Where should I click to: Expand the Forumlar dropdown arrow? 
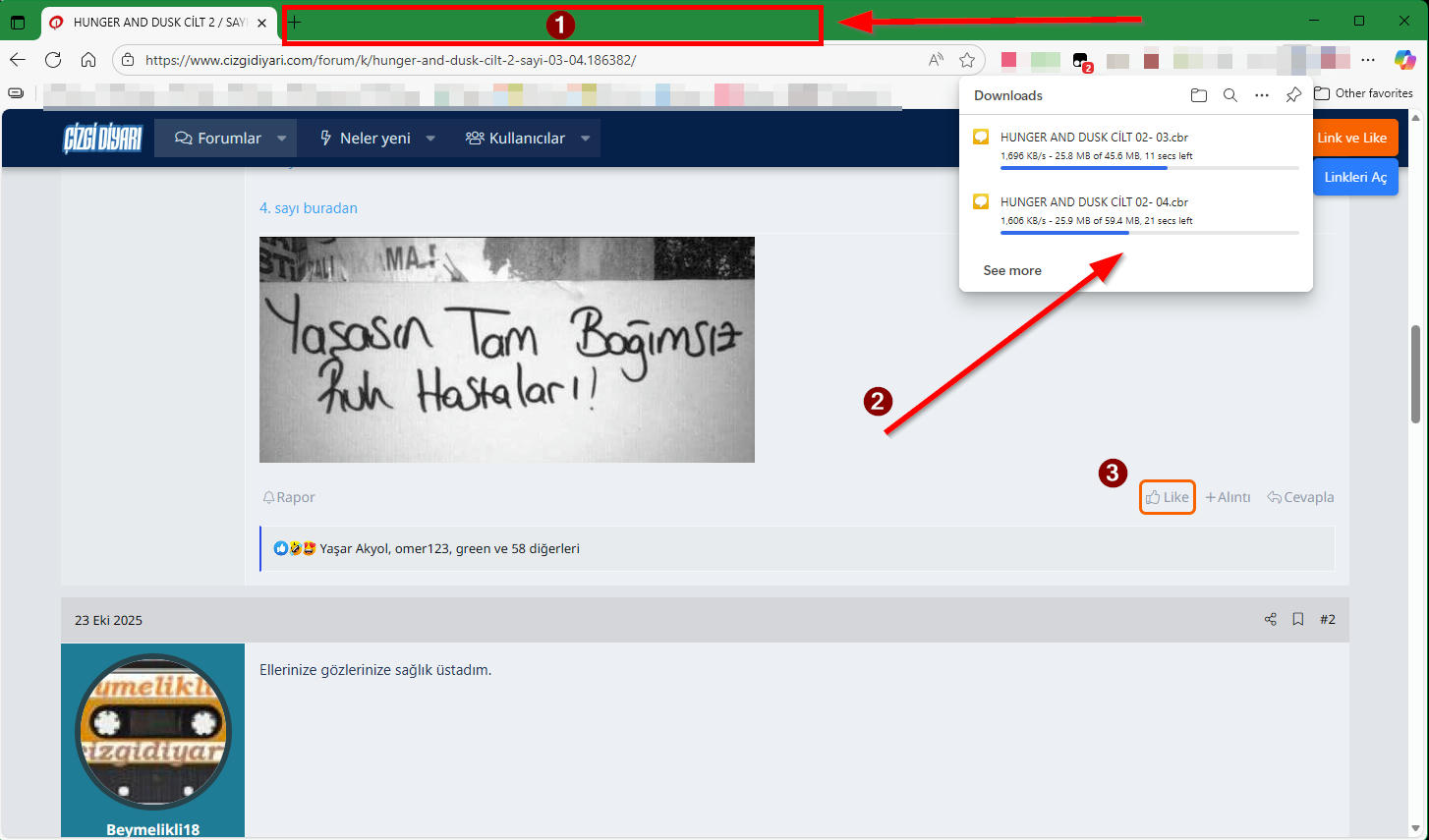(282, 139)
